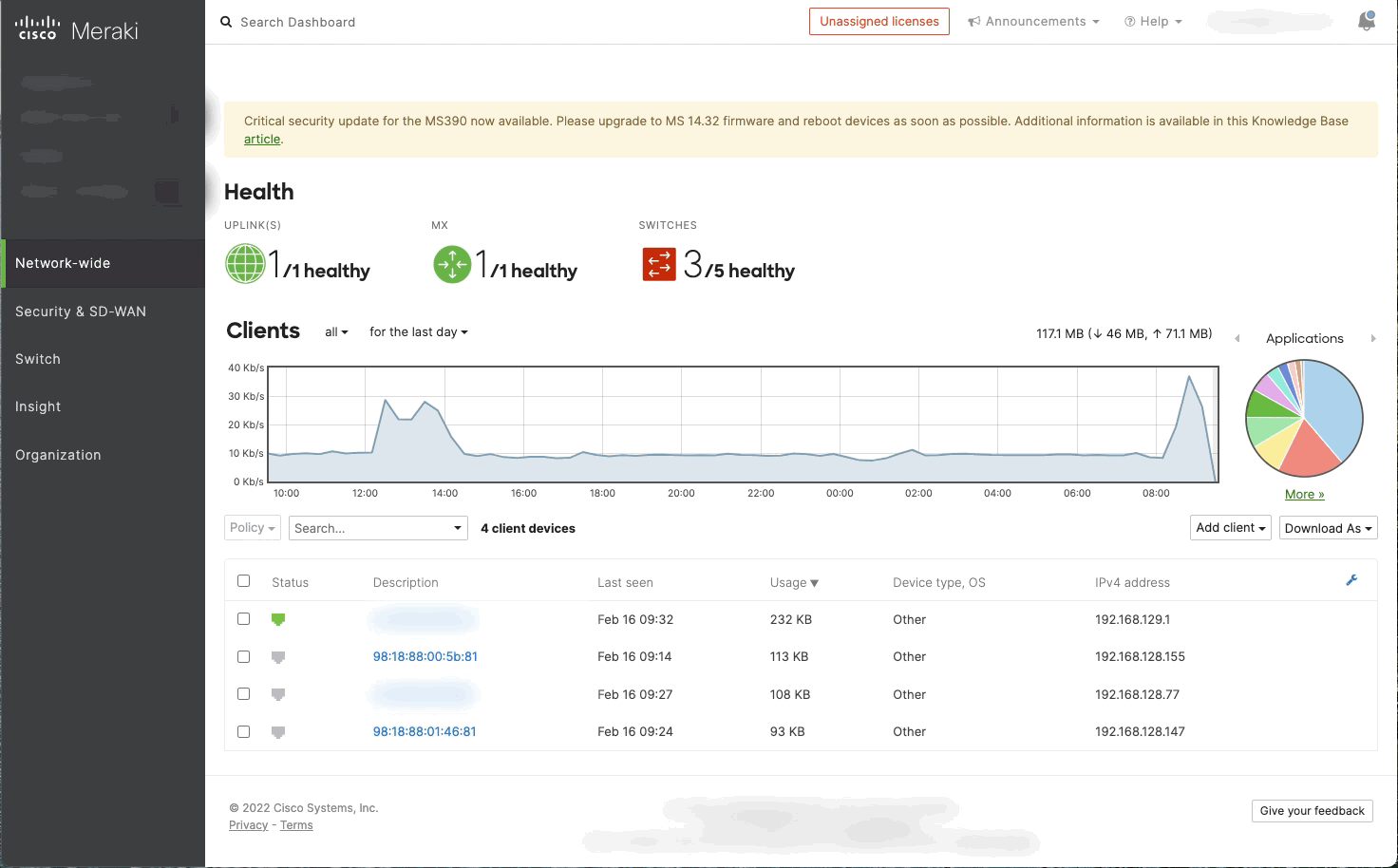Viewport: 1398px width, 868px height.
Task: Open the Policy dropdown
Action: [x=251, y=527]
